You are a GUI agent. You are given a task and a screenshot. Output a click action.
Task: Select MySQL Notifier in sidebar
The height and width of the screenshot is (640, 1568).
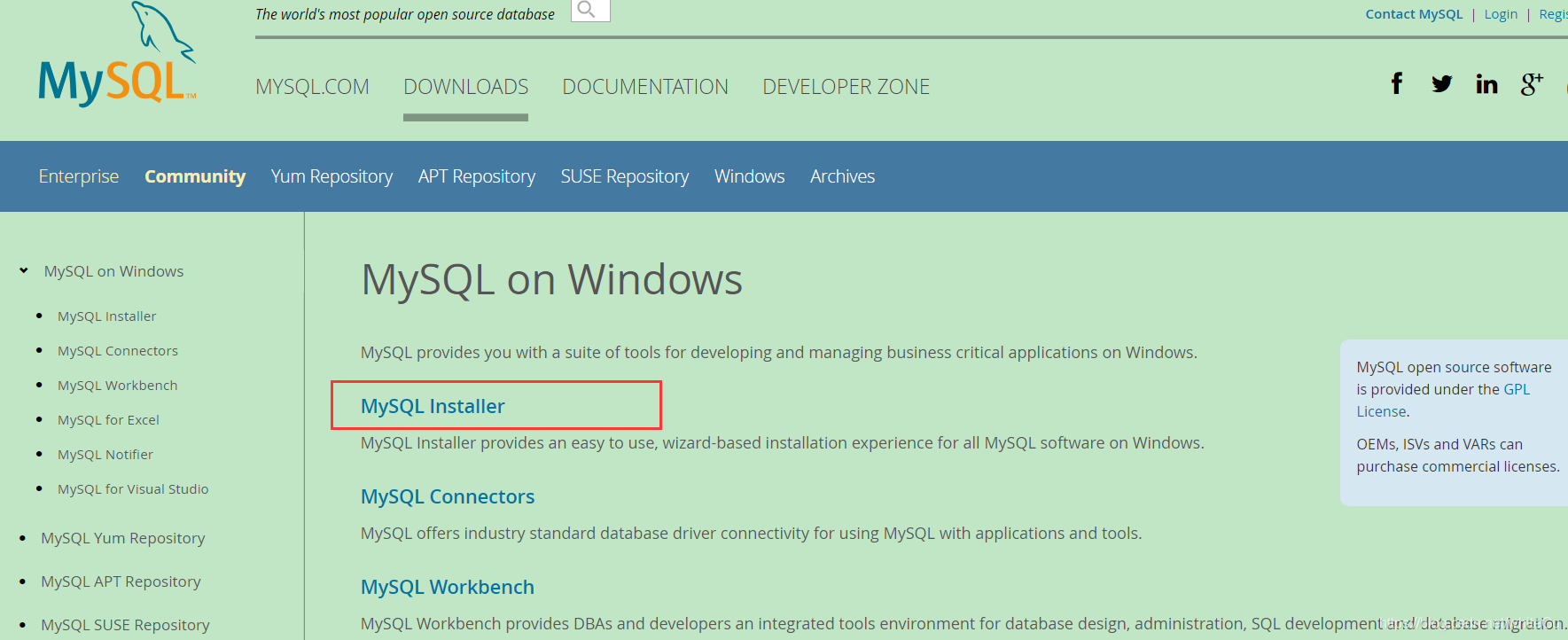pos(105,454)
